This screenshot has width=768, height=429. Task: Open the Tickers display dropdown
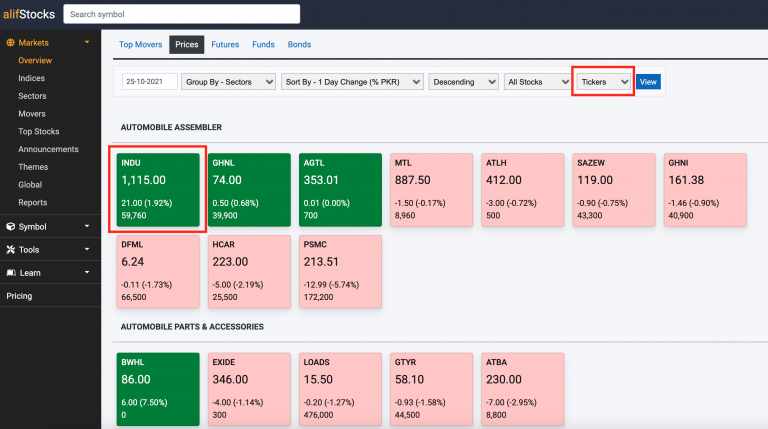(605, 82)
